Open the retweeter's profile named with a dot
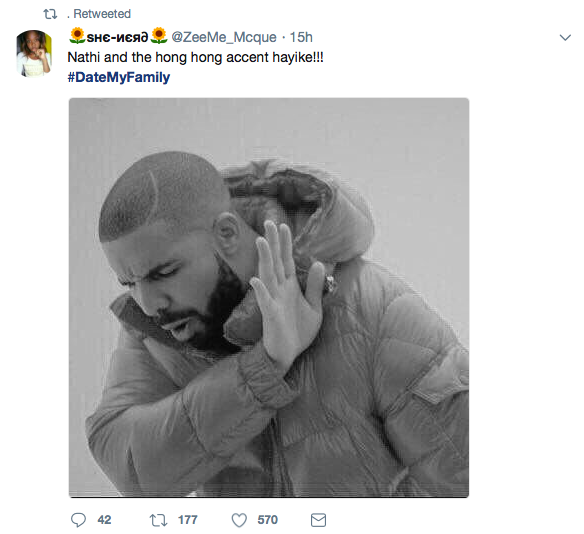584x534 pixels. pyautogui.click(x=69, y=16)
